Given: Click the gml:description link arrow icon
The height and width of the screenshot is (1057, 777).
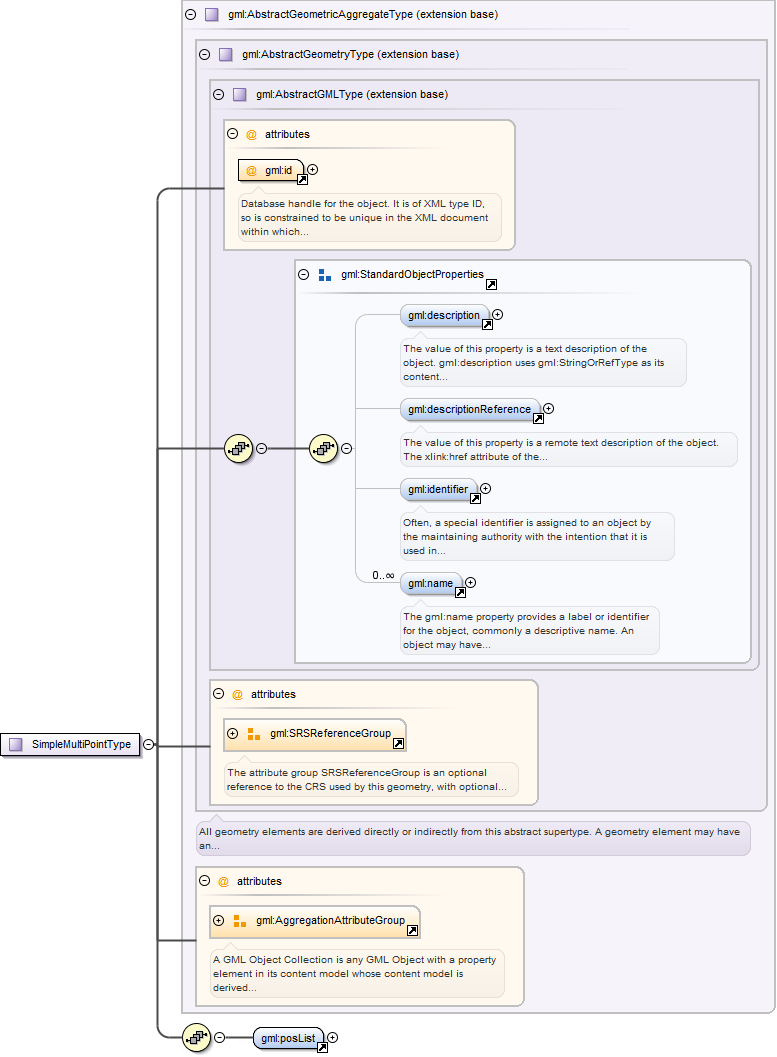Looking at the screenshot, I should tap(487, 325).
